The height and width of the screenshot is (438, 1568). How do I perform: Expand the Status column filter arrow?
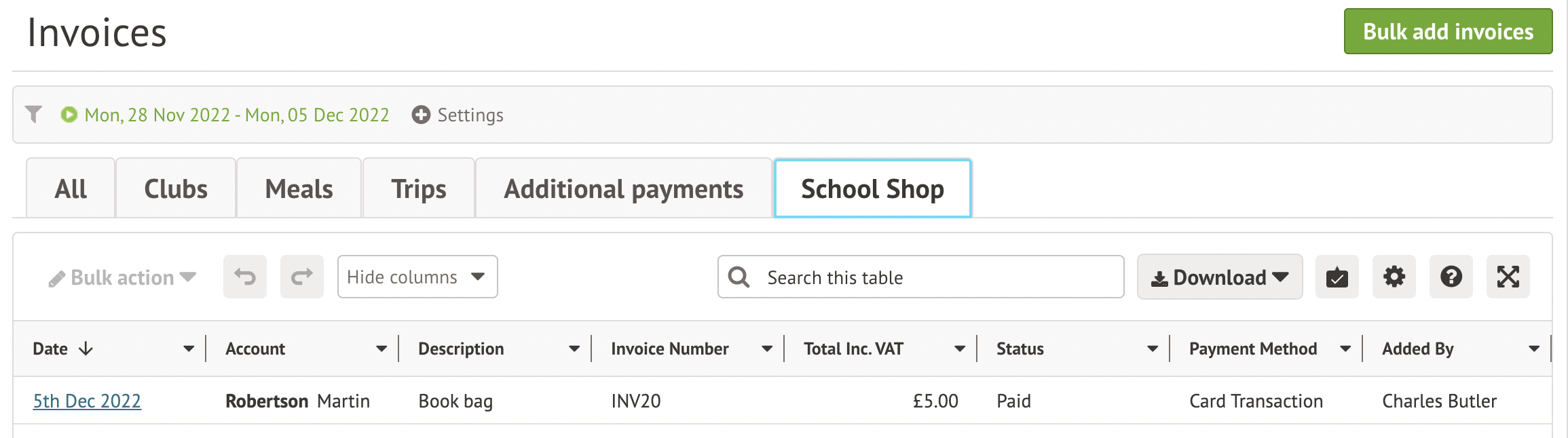click(1152, 349)
